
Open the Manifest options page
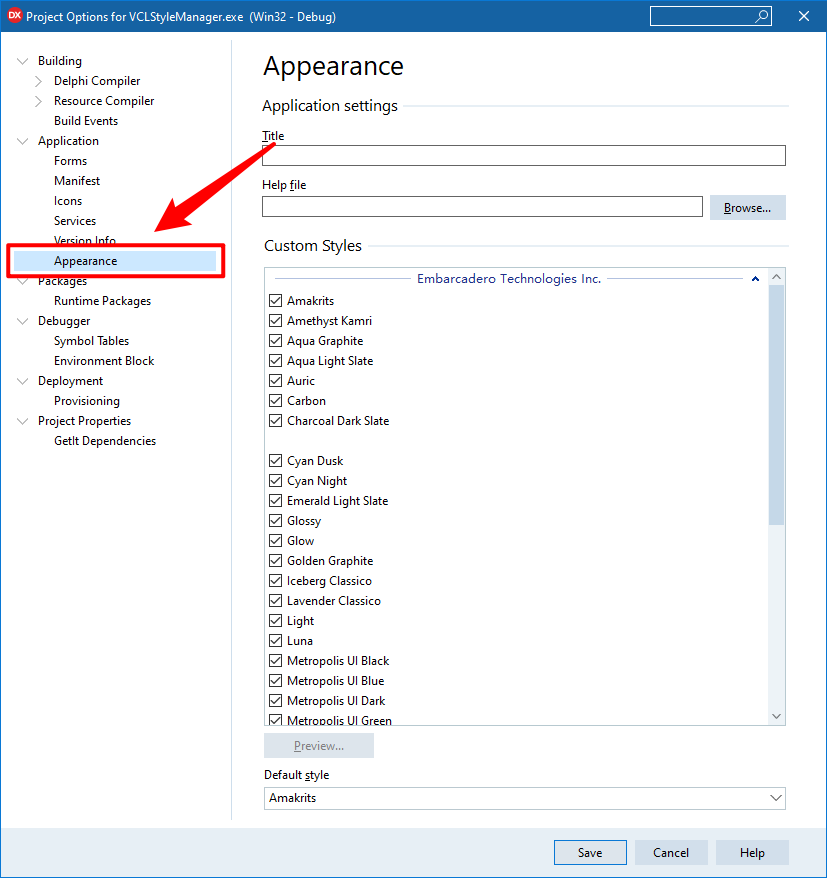77,181
